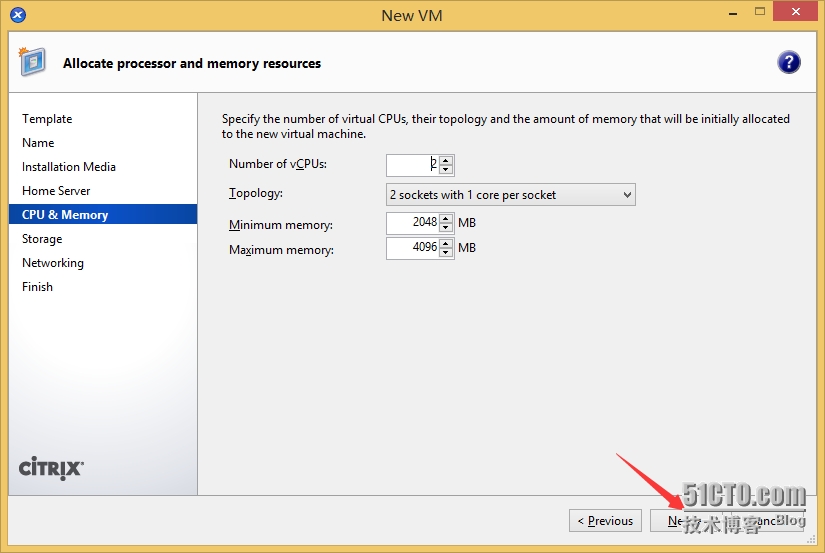Click the "Number of vCPUs:" label
The height and width of the screenshot is (553, 825).
(278, 164)
